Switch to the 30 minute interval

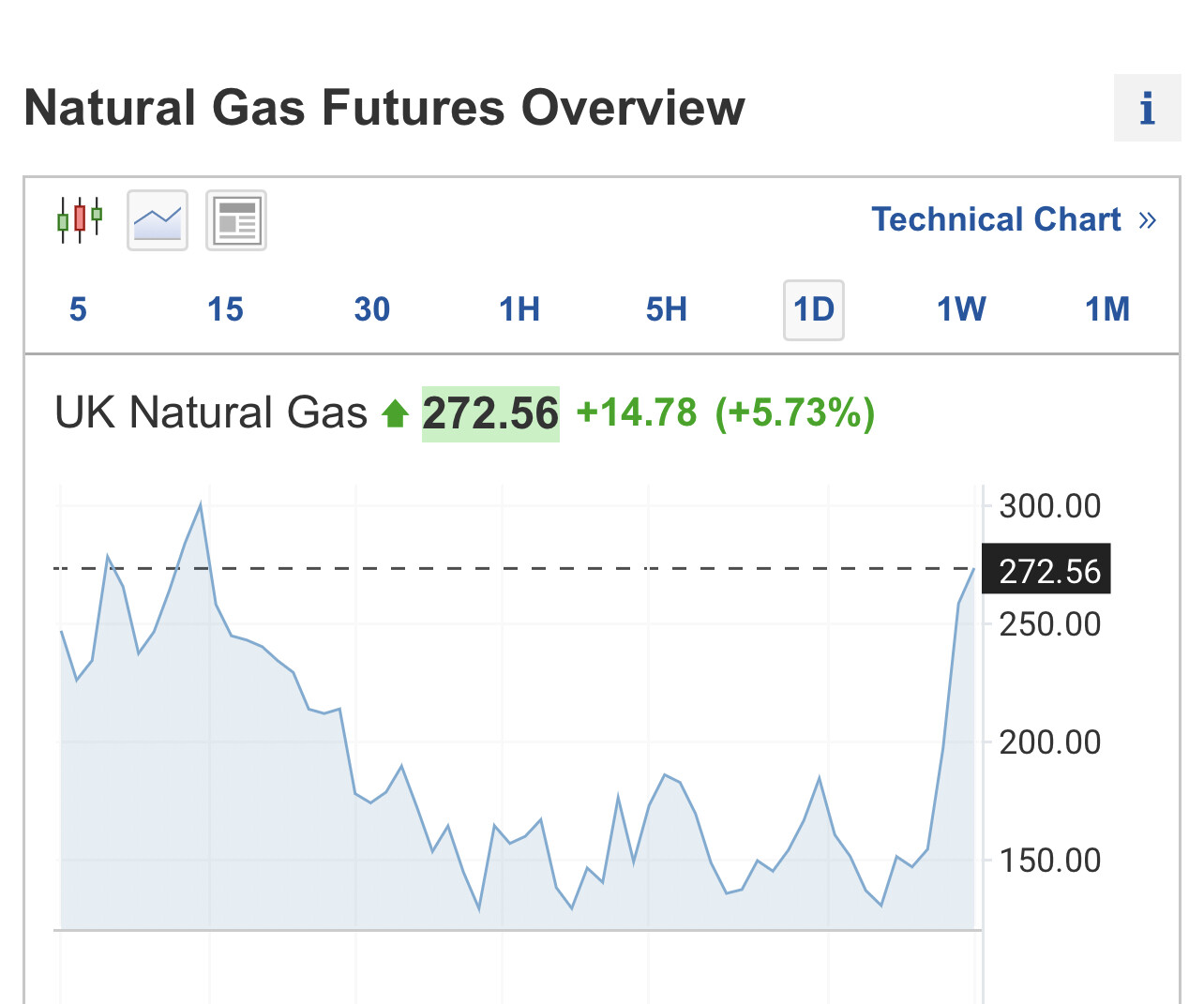pyautogui.click(x=372, y=309)
